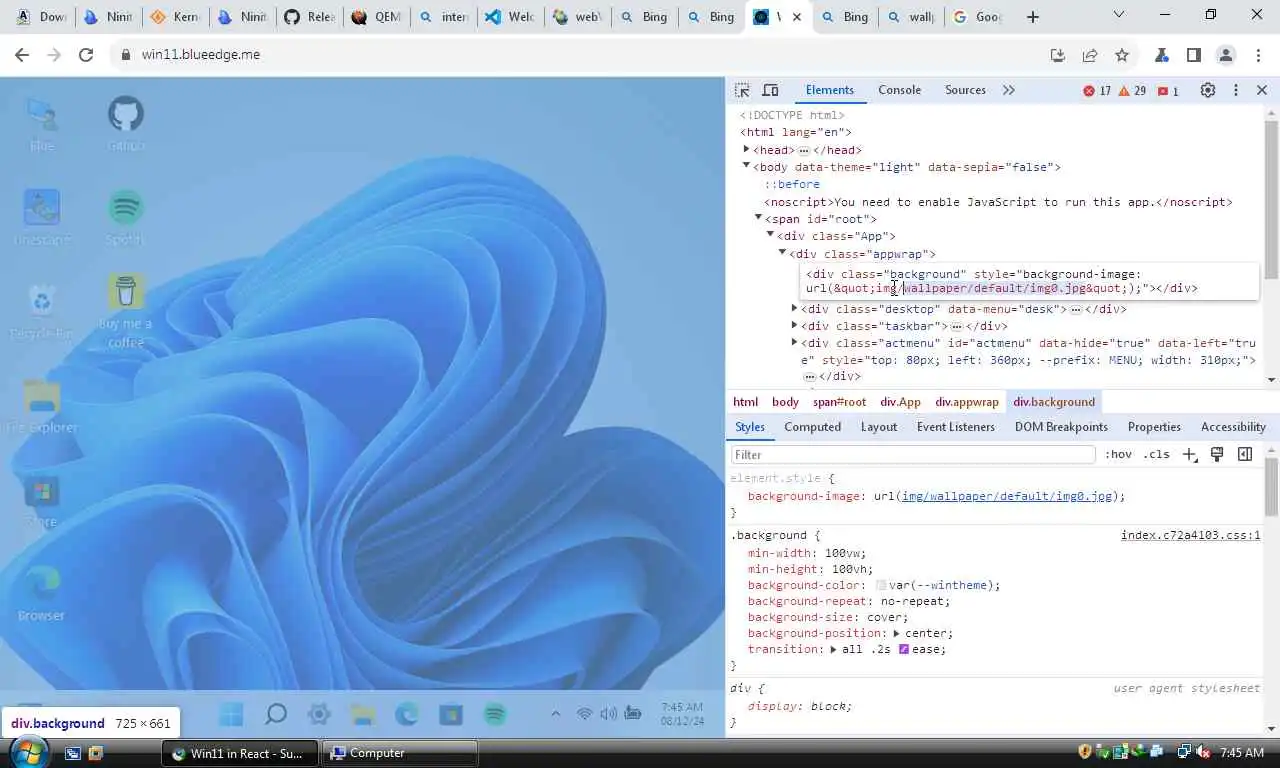This screenshot has height=768, width=1280.
Task: Reload the win11.blueedge.me page
Action: tap(86, 55)
